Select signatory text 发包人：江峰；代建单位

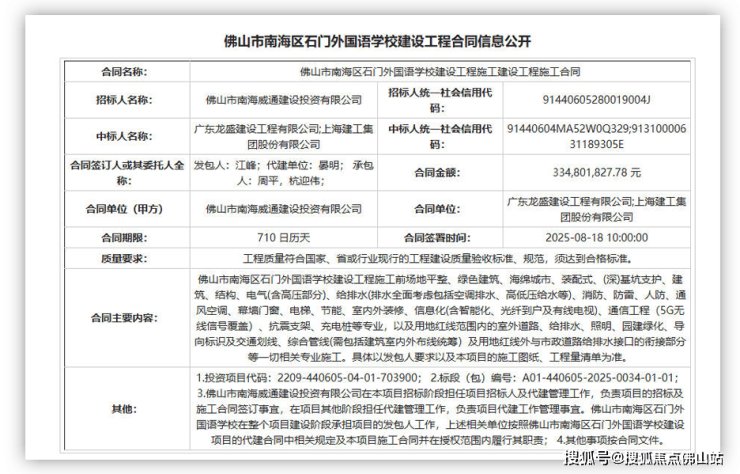pyautogui.click(x=252, y=165)
